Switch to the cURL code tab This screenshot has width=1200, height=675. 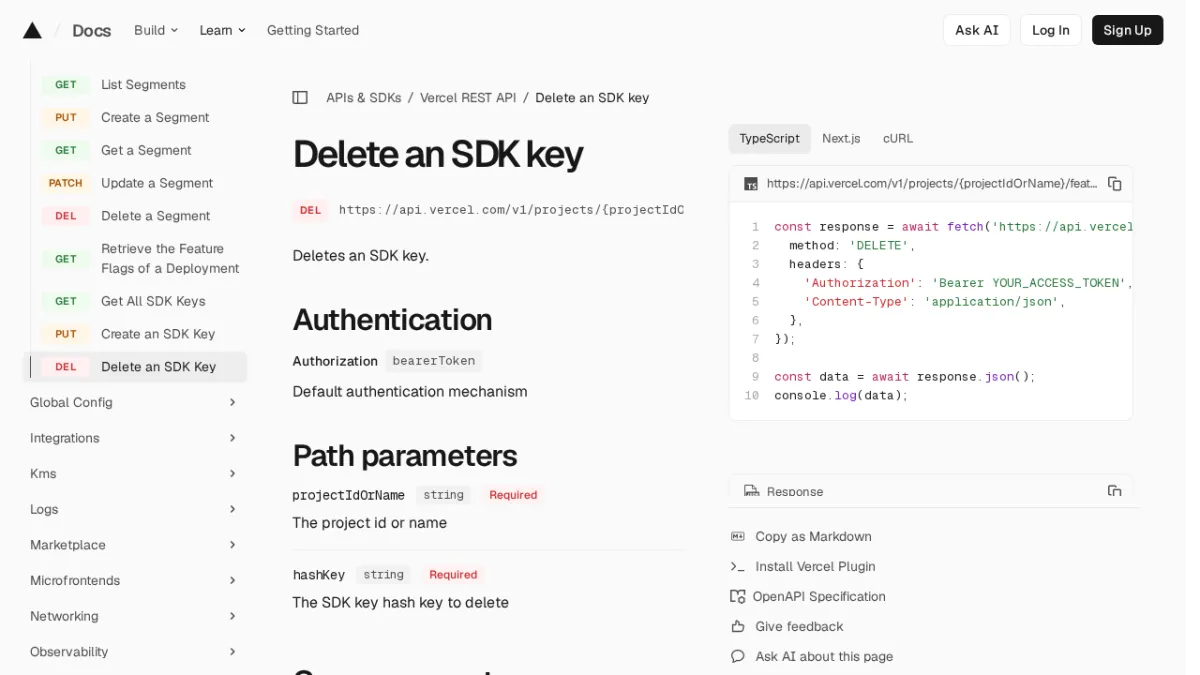point(898,139)
